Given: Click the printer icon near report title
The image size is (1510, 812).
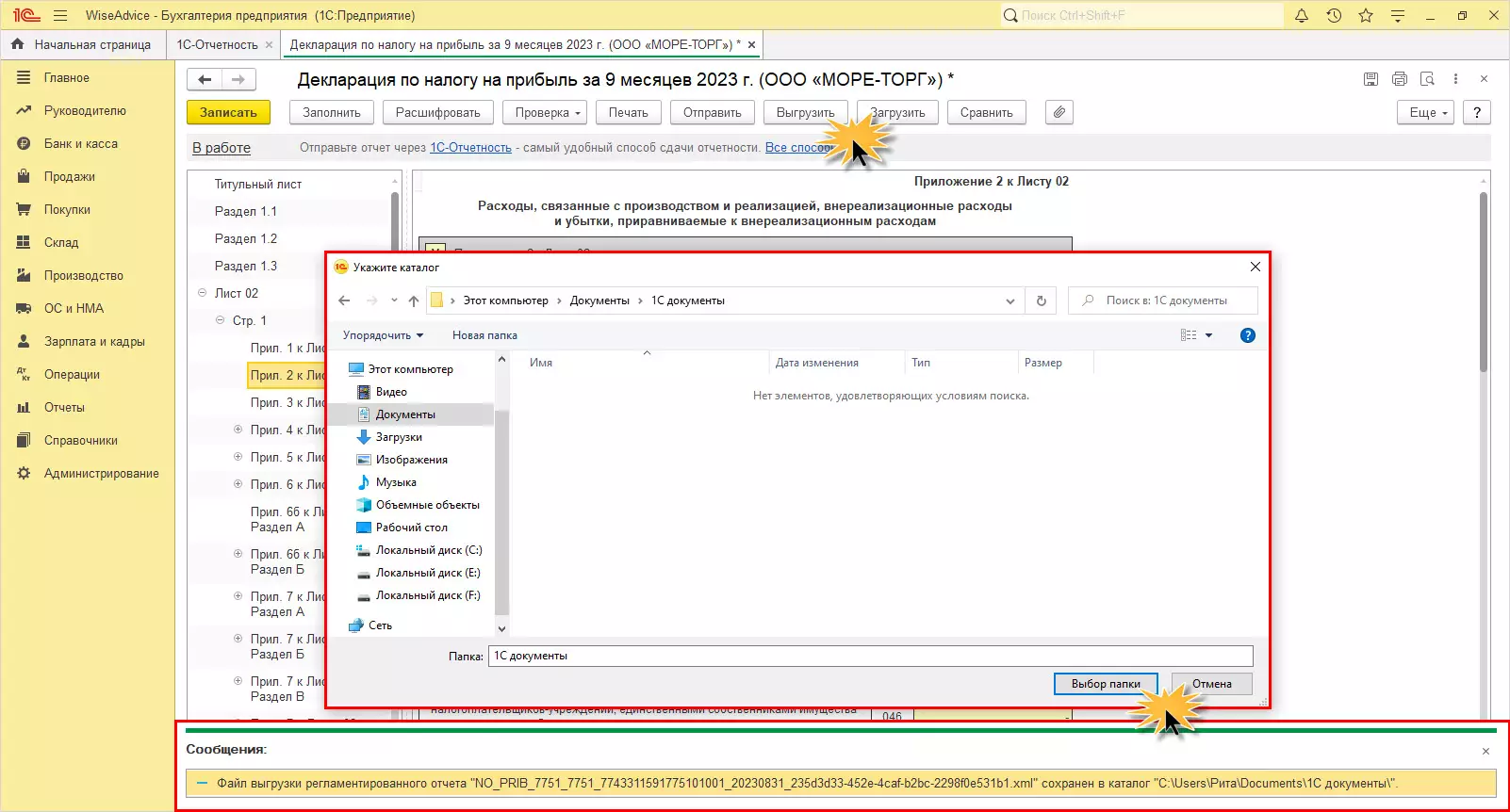Looking at the screenshot, I should [1400, 79].
